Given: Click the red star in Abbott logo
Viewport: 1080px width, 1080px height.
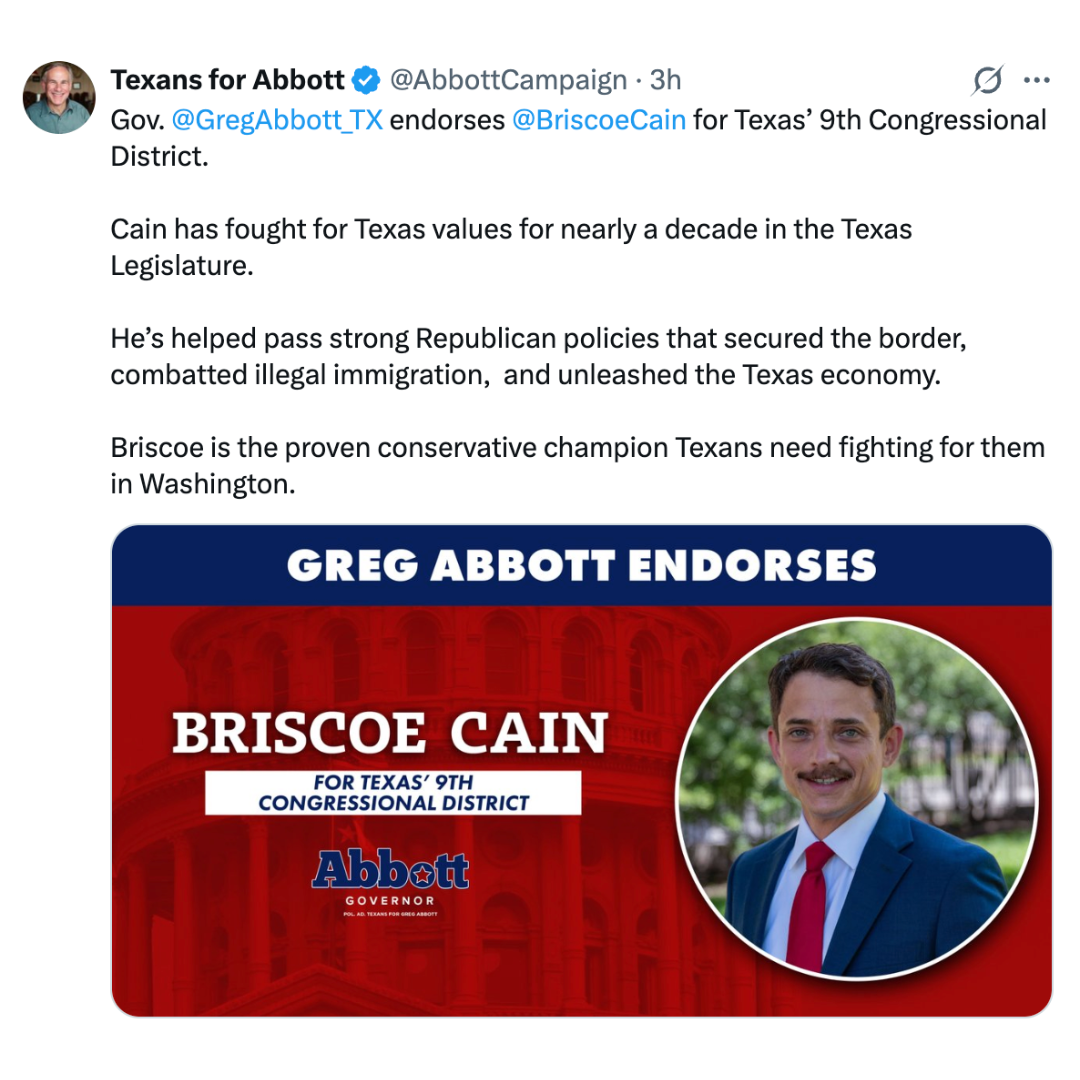Looking at the screenshot, I should pos(422,875).
